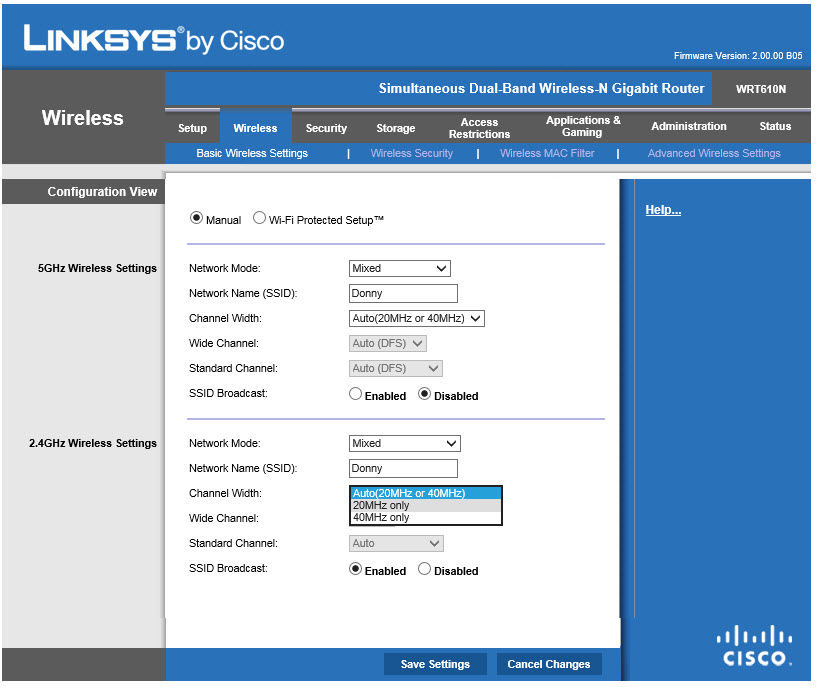The width and height of the screenshot is (820, 693).
Task: Open the Wireless Security subtab
Action: (412, 153)
